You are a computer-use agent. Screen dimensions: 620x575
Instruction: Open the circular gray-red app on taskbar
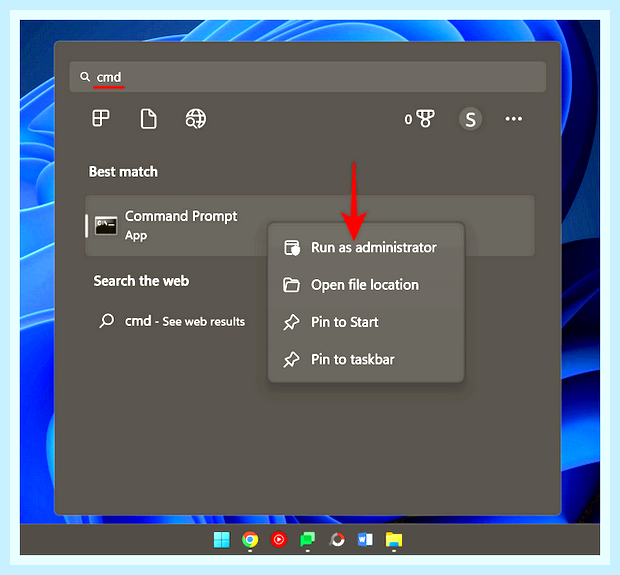pos(337,539)
